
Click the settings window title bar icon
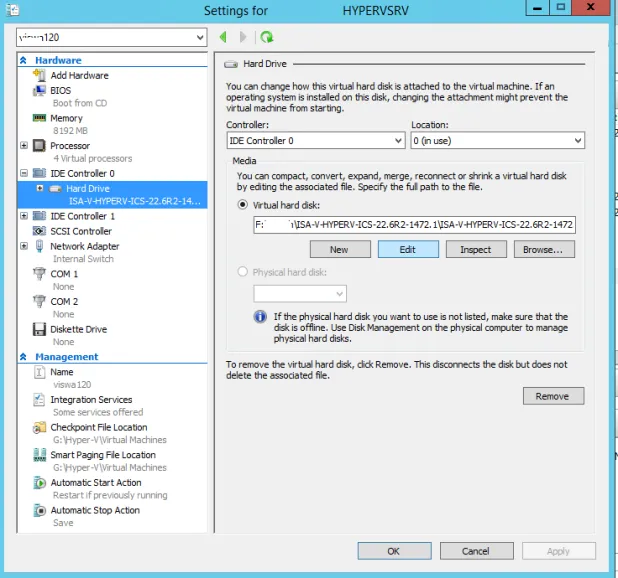click(12, 9)
